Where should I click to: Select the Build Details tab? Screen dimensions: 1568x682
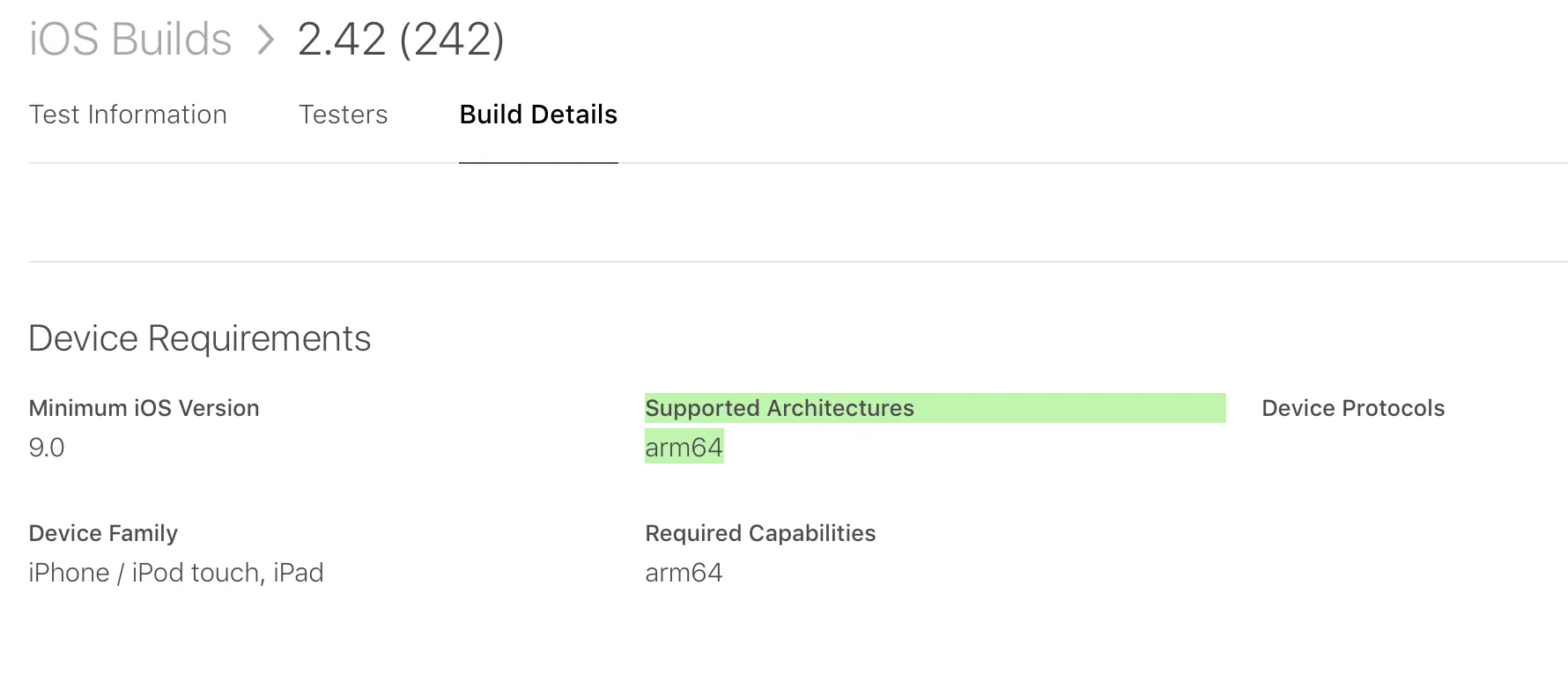pos(538,115)
